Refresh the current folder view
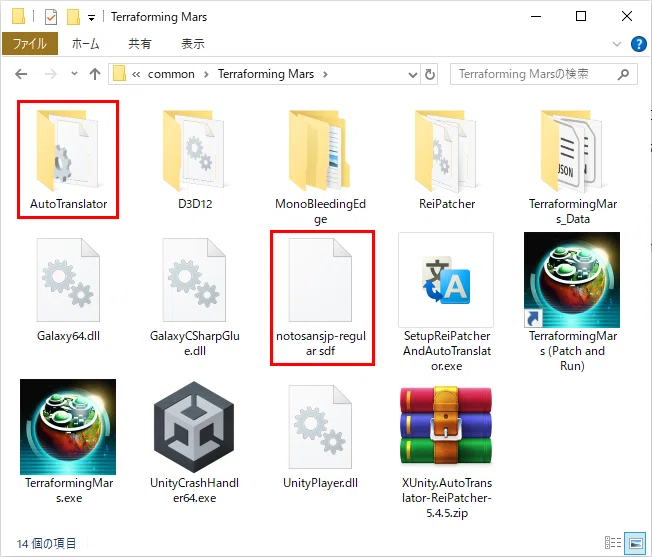 click(430, 74)
